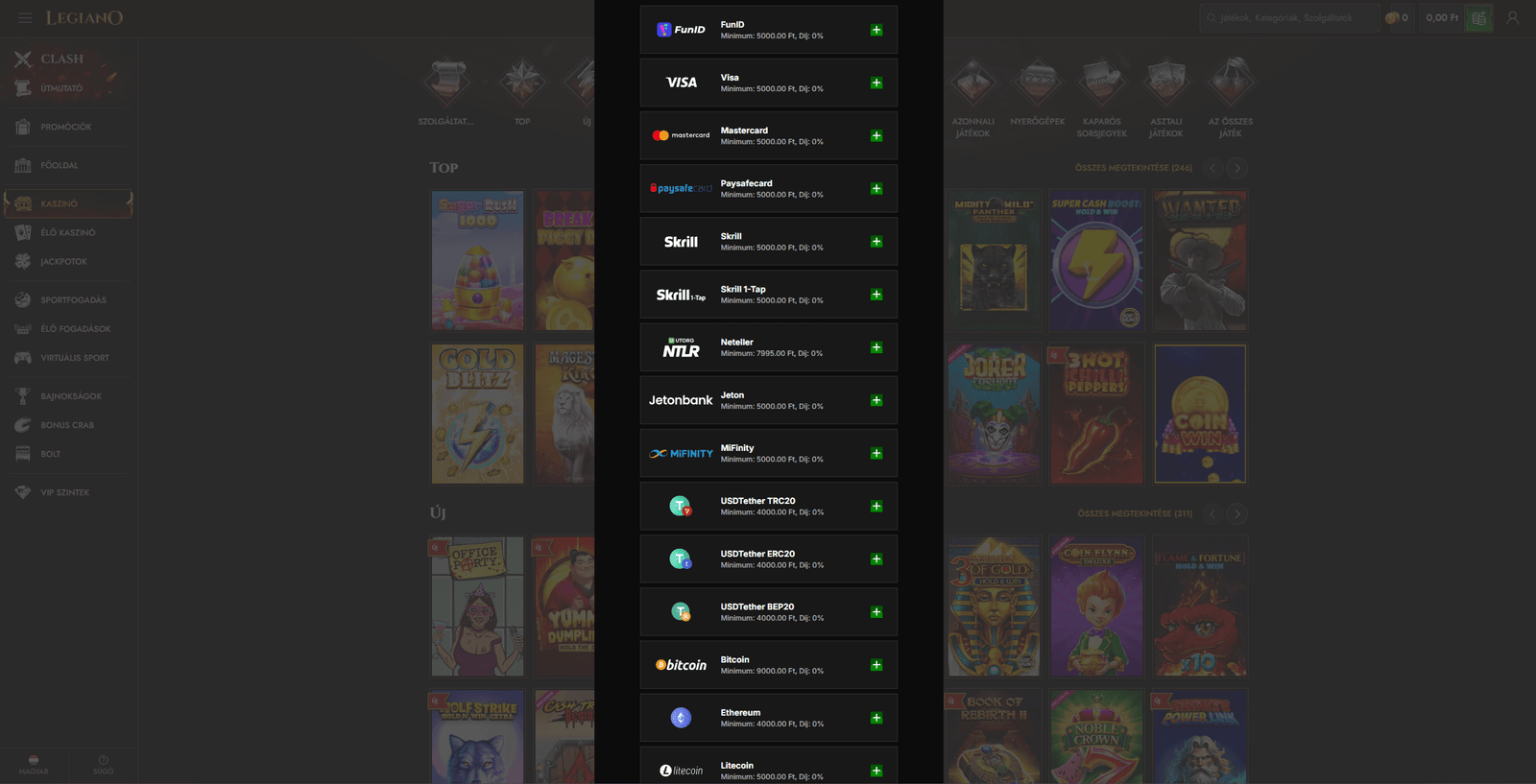Choose the Litecoin logo
Viewport: 1536px width, 784px height.
[x=681, y=771]
